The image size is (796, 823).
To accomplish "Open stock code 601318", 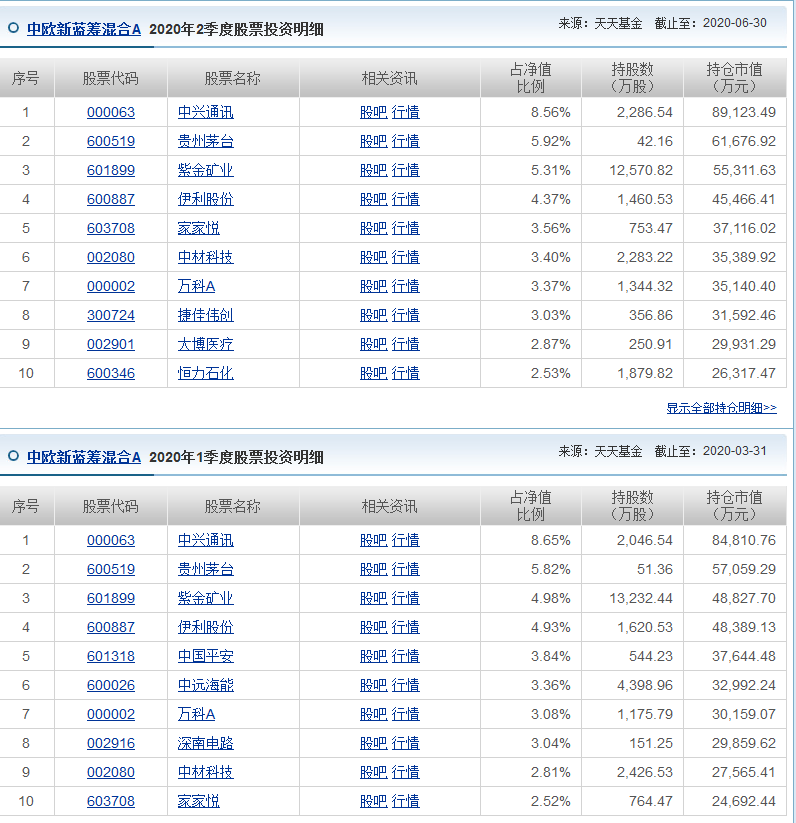I will tap(111, 656).
